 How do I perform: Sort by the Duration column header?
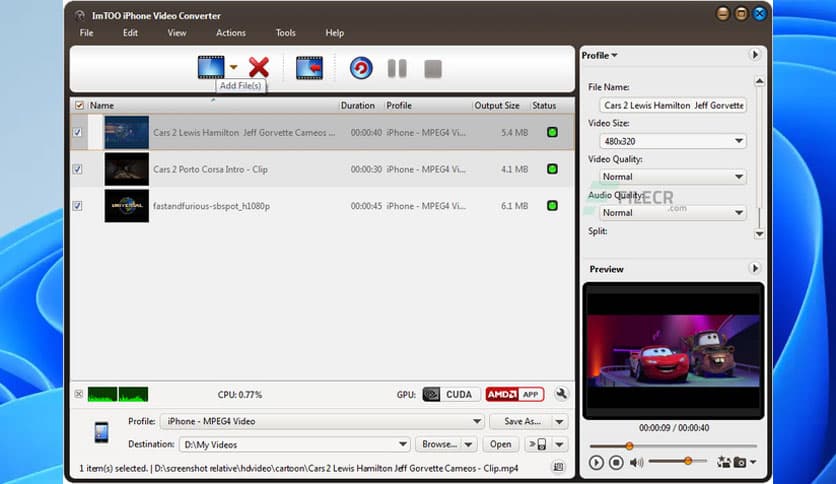click(358, 106)
